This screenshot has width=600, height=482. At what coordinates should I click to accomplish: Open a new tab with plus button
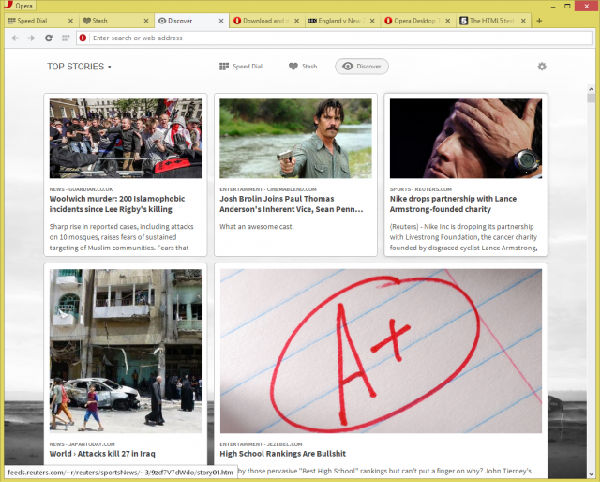(539, 20)
